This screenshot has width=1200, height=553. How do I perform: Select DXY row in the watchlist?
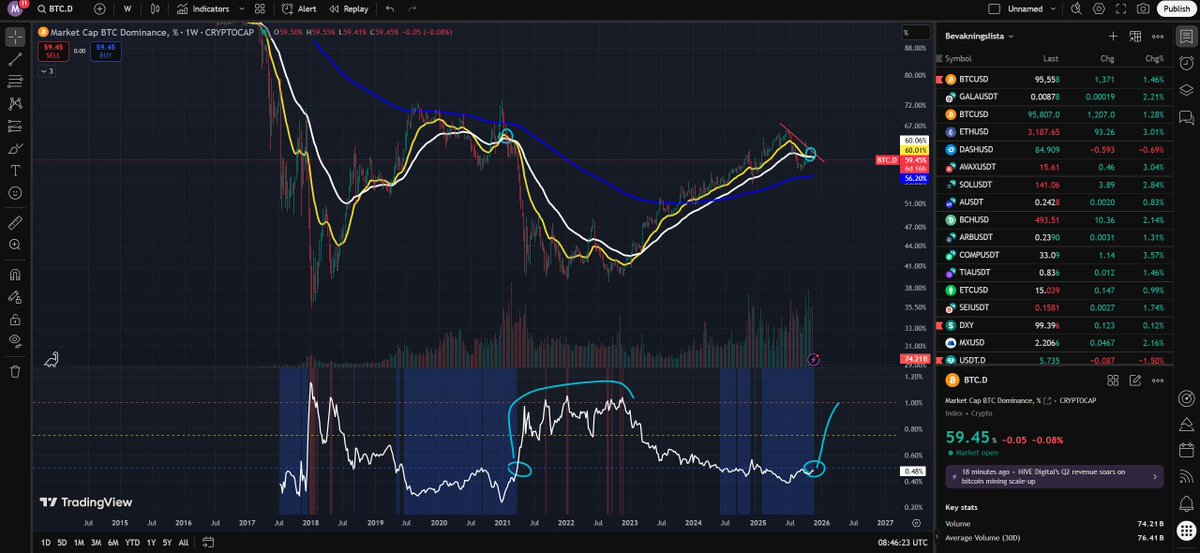[1053, 325]
